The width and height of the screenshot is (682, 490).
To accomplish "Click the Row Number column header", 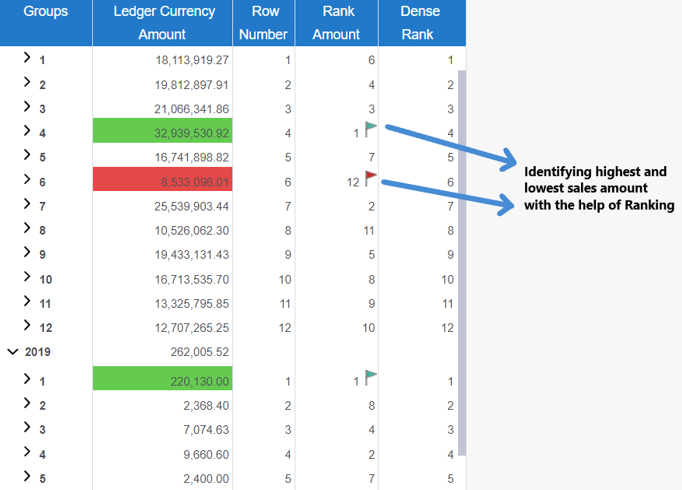I will coord(265,23).
